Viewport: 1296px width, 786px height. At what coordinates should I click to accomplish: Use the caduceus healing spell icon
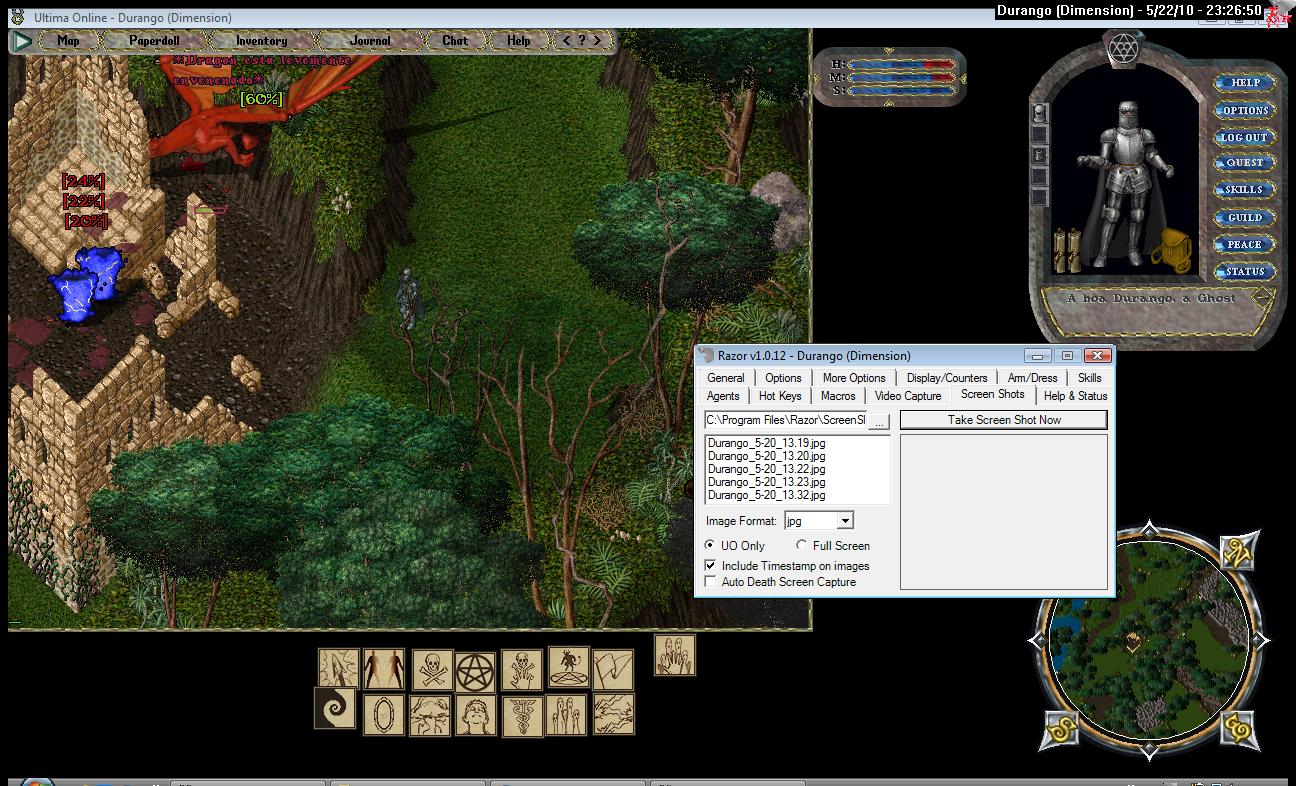pos(521,715)
